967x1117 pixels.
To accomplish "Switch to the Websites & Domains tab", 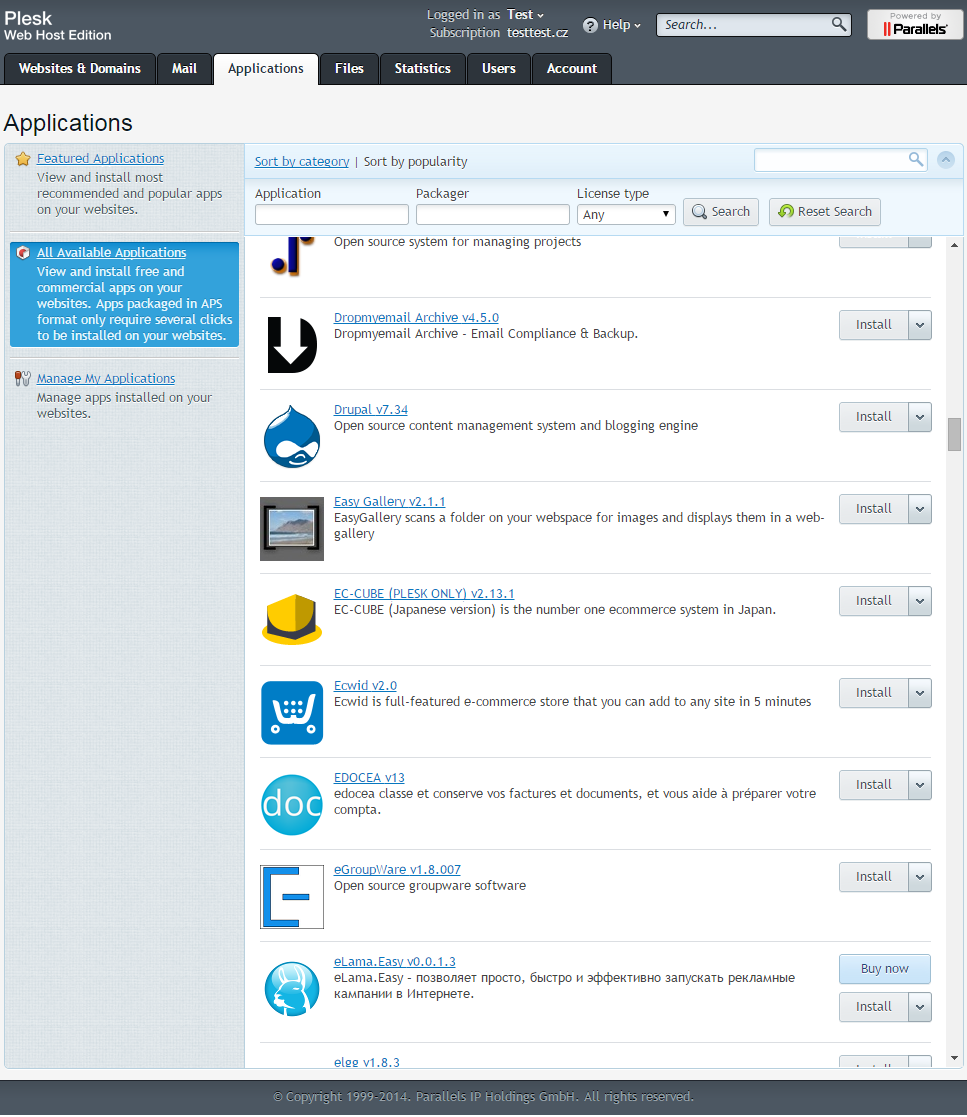I will [80, 69].
